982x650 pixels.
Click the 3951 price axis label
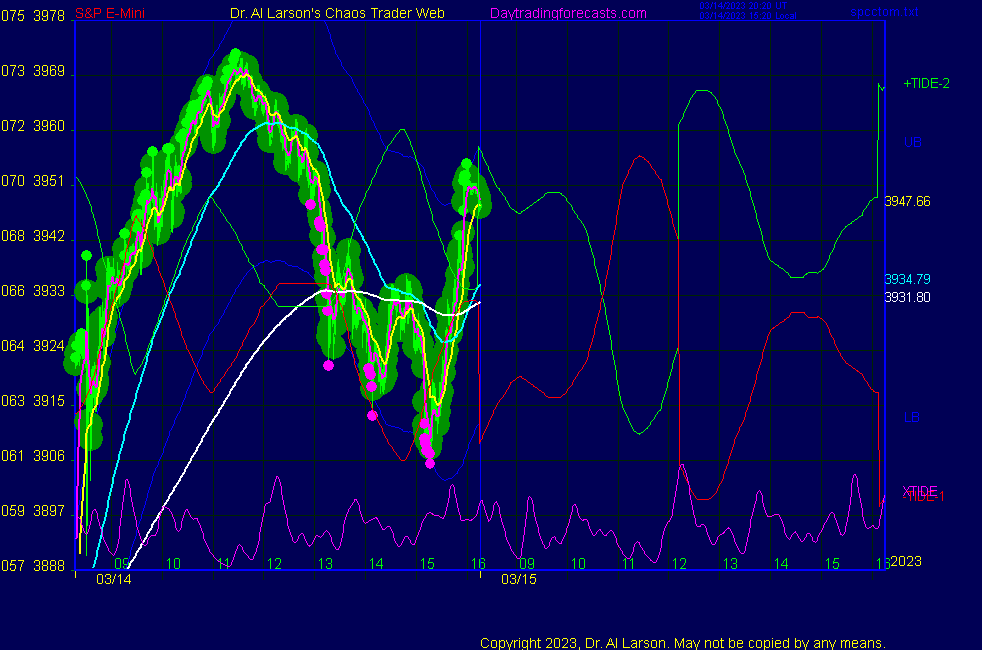pos(49,181)
